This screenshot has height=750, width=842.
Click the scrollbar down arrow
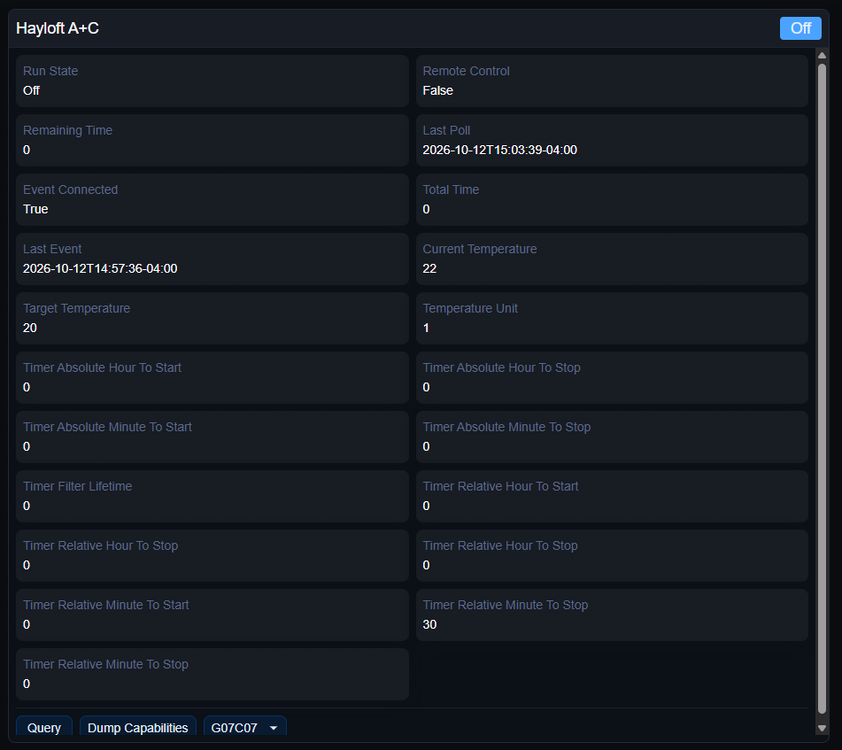[x=822, y=728]
